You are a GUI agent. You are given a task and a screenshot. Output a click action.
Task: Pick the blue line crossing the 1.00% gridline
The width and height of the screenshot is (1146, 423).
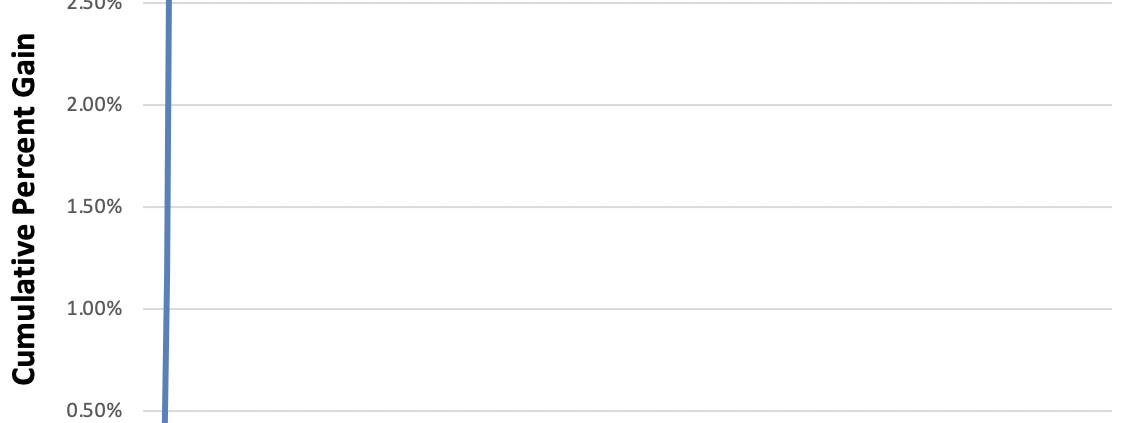(x=166, y=309)
